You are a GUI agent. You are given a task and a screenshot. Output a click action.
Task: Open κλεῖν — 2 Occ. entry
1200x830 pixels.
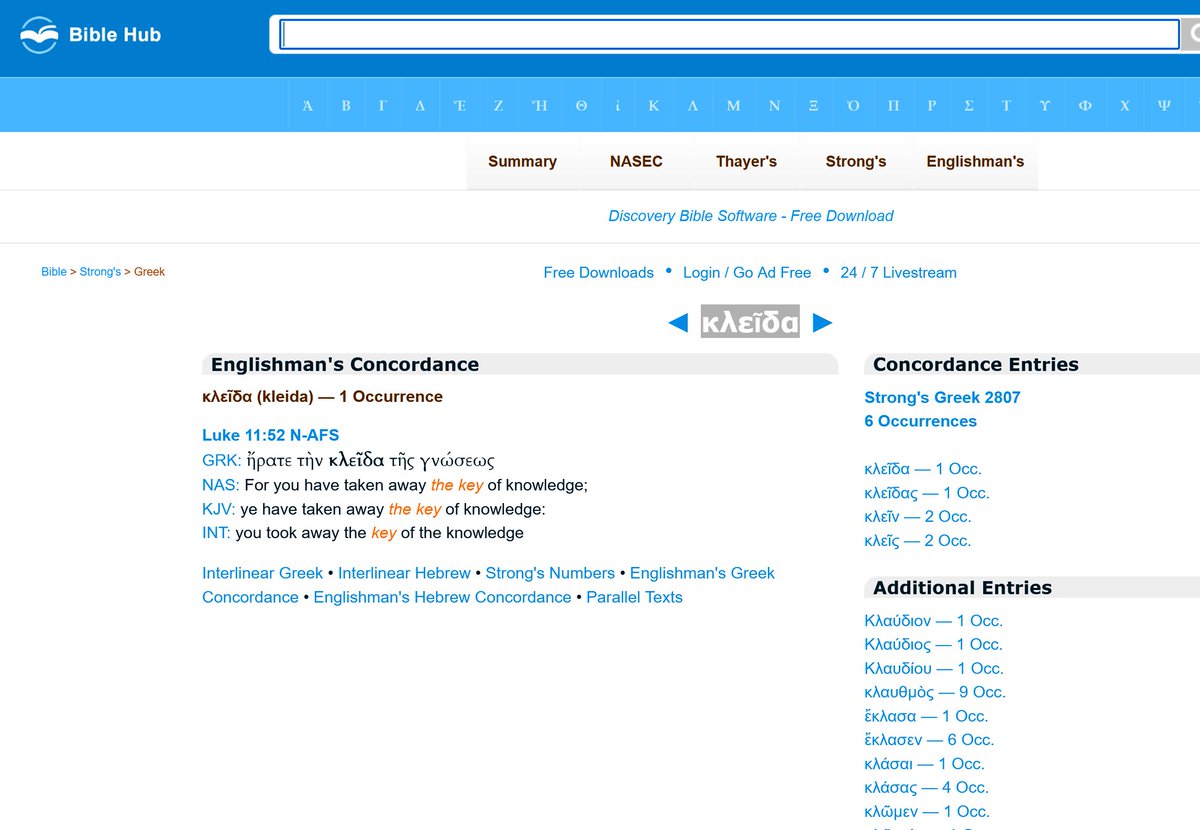pyautogui.click(x=918, y=517)
